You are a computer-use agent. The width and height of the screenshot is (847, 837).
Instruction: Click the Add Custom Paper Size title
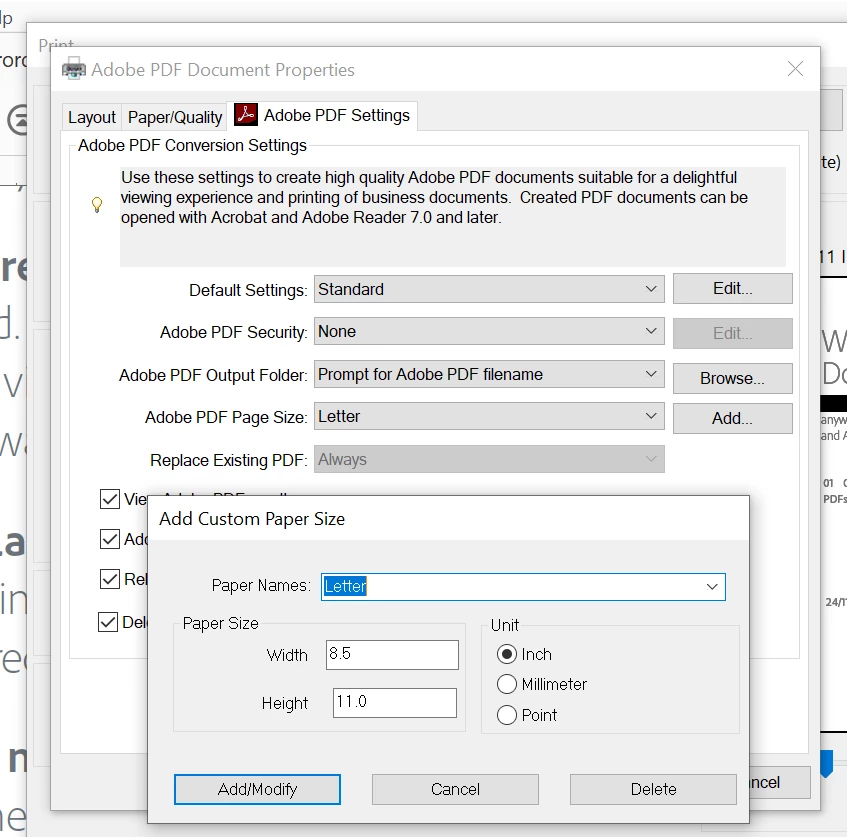click(252, 519)
